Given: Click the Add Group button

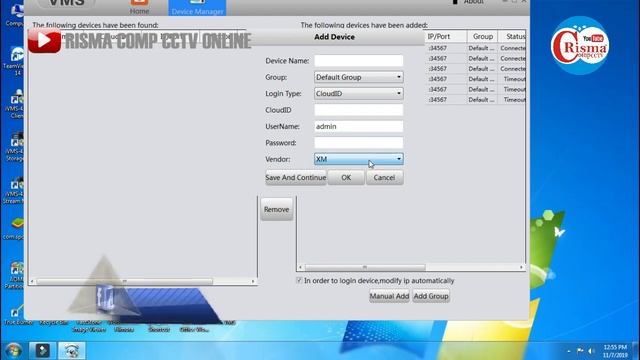Looking at the screenshot, I should (x=431, y=296).
